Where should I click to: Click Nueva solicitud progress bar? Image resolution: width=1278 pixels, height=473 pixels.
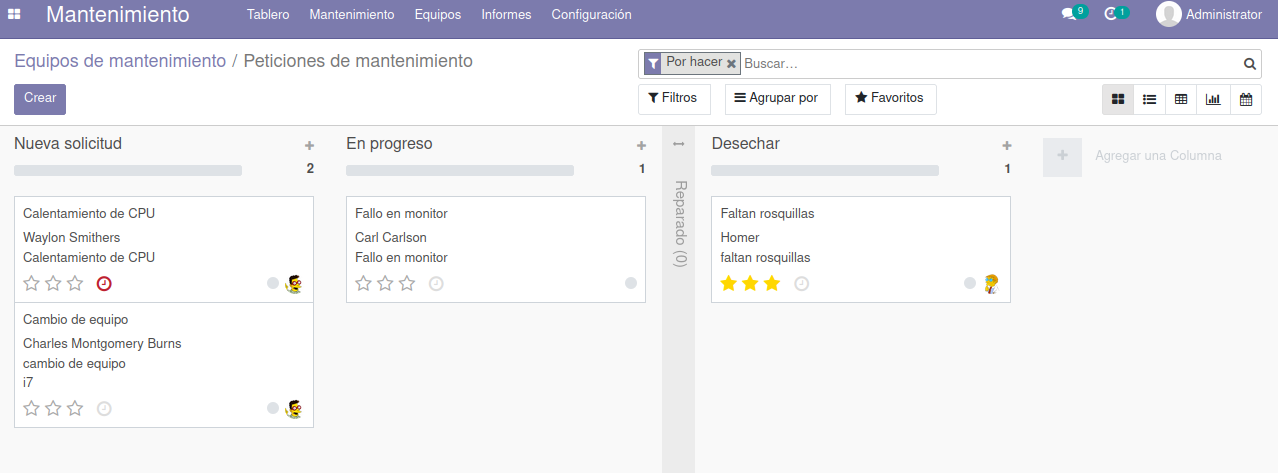click(128, 170)
